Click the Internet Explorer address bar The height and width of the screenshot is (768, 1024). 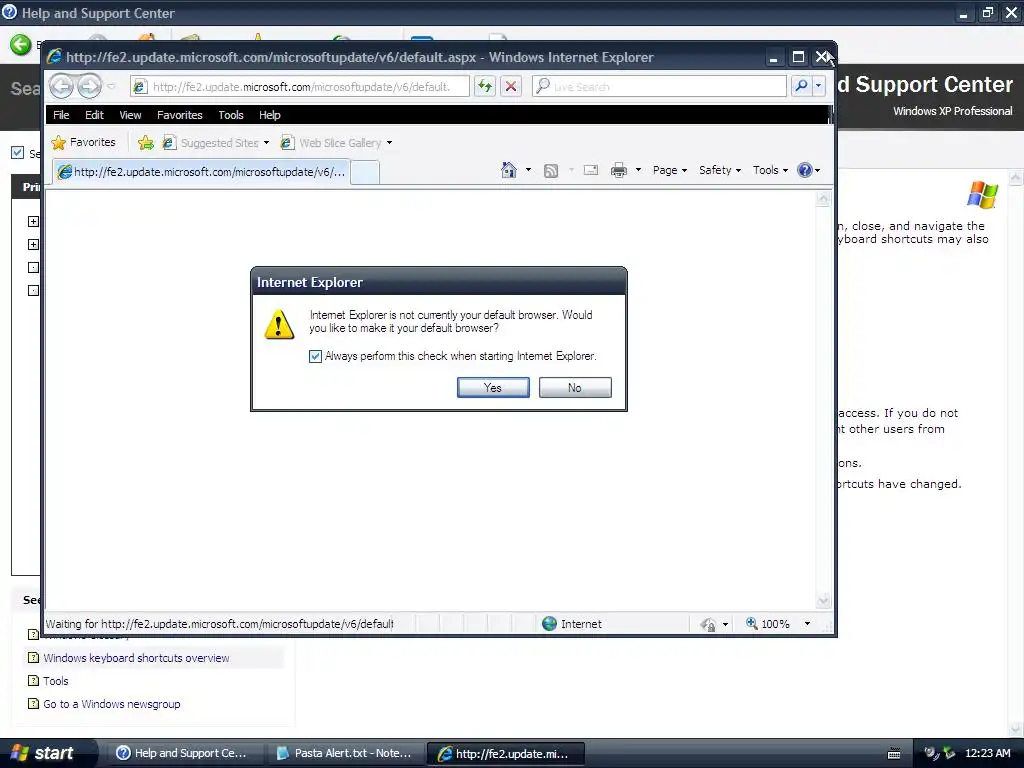[300, 86]
